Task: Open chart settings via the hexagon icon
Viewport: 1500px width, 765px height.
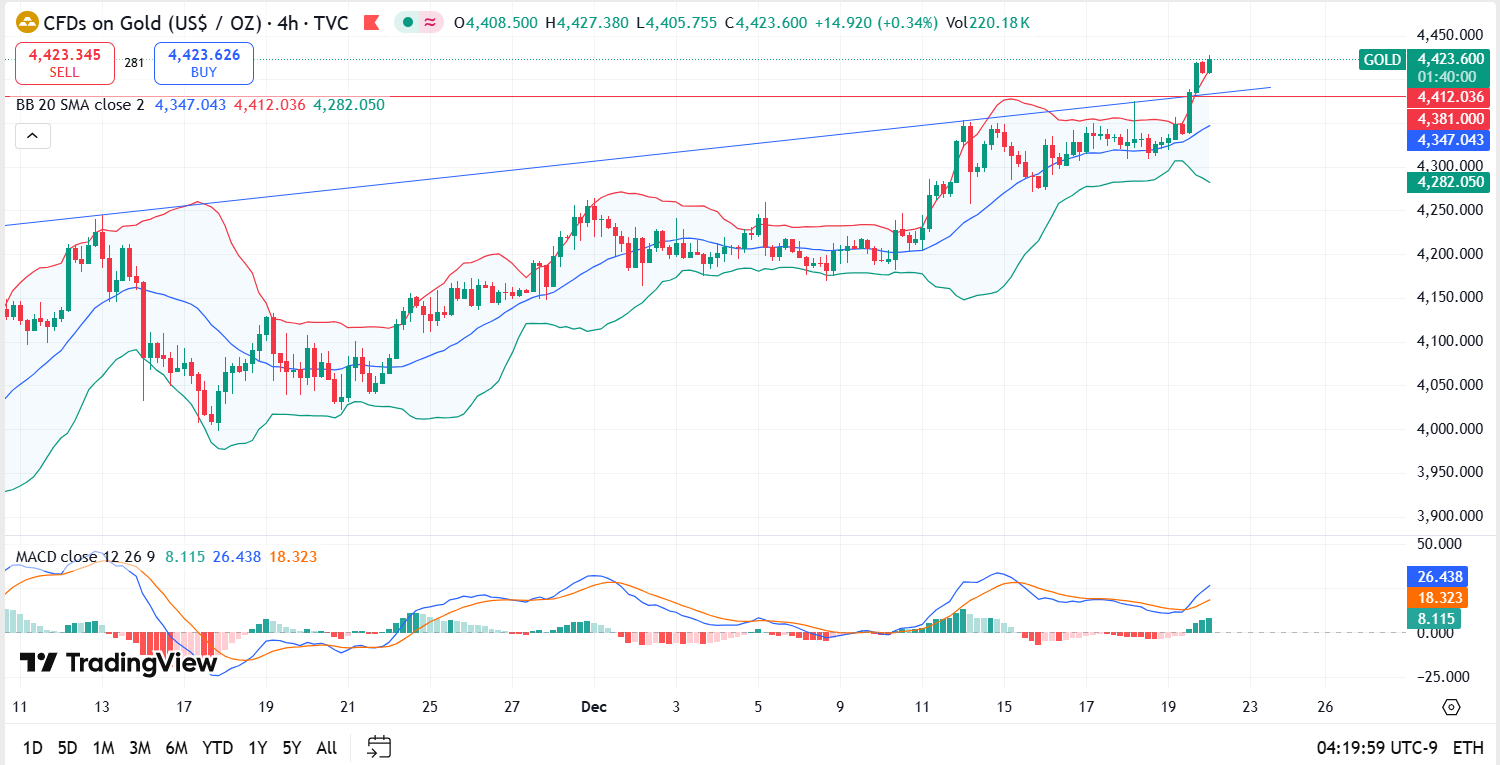Action: point(1451,706)
